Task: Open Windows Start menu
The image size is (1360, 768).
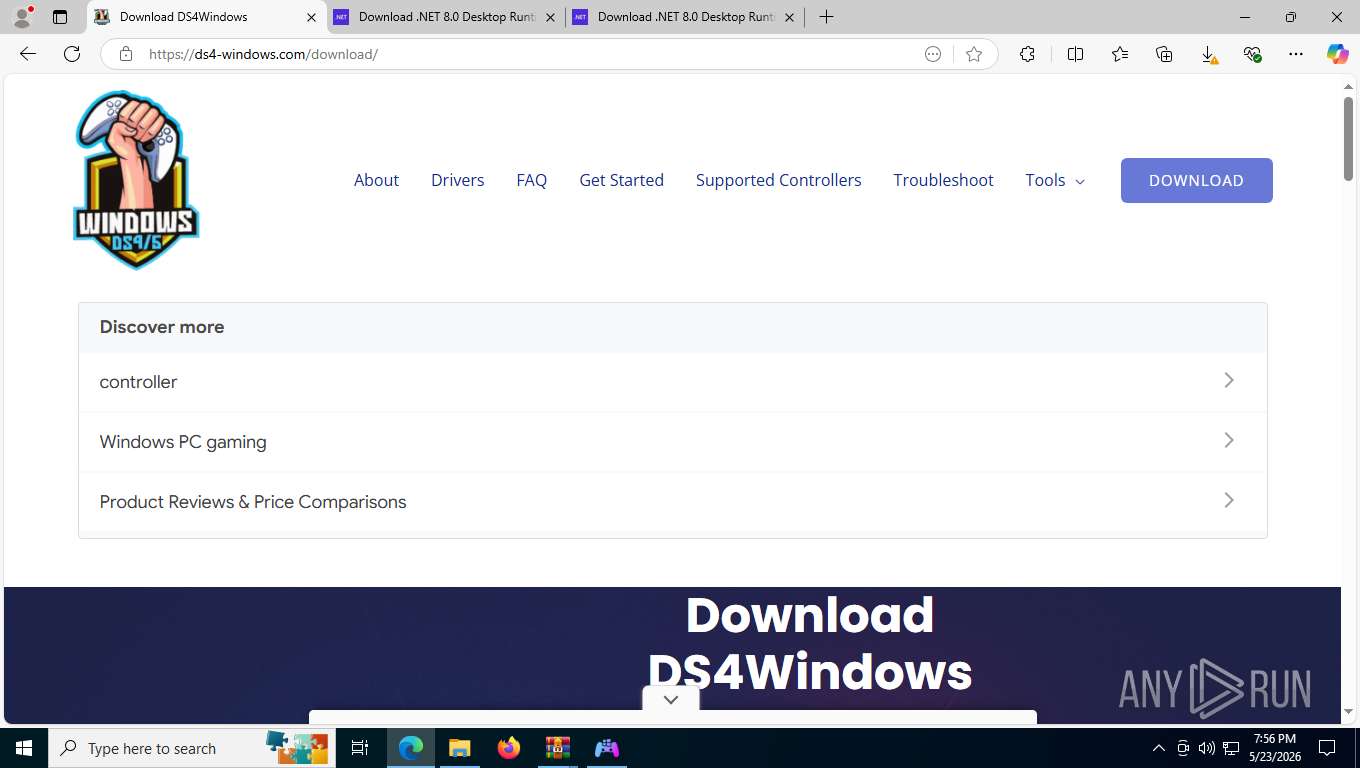Action: [x=24, y=748]
